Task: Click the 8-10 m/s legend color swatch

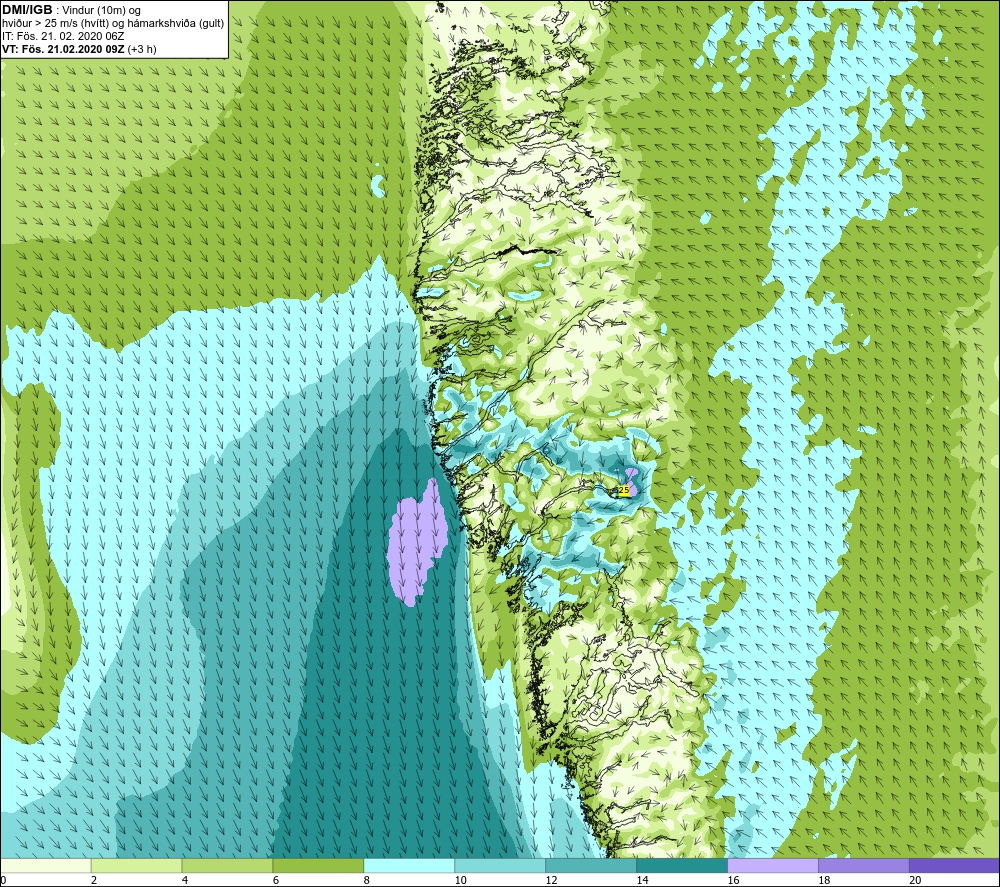Action: [409, 865]
